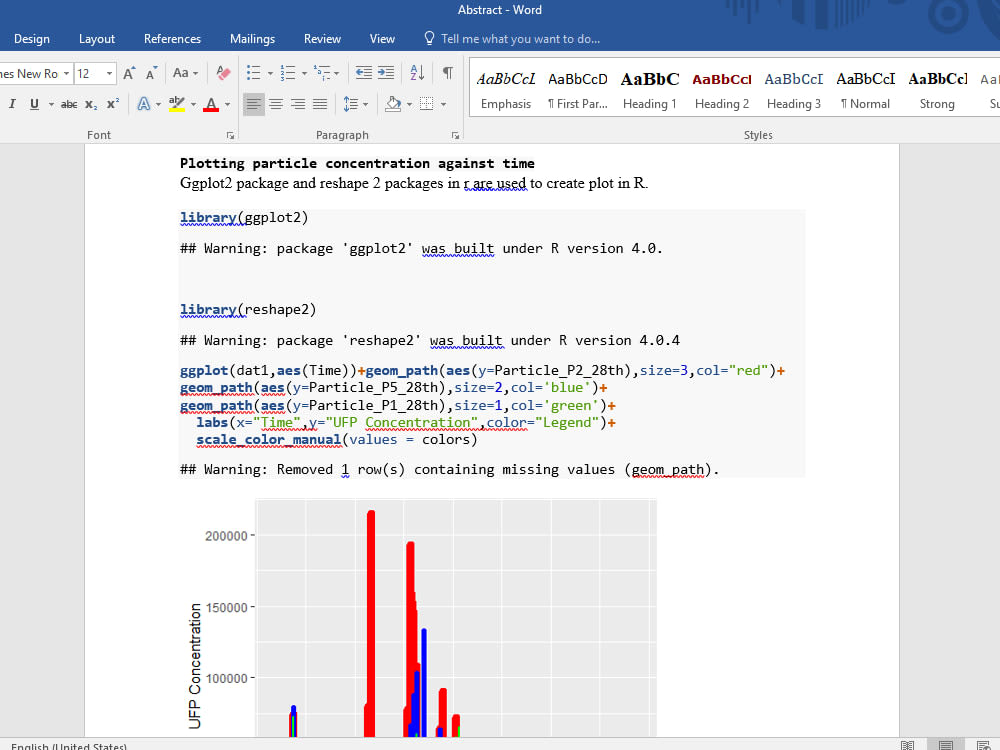Click heading 'Plotting particle concentration against time'

[x=357, y=163]
